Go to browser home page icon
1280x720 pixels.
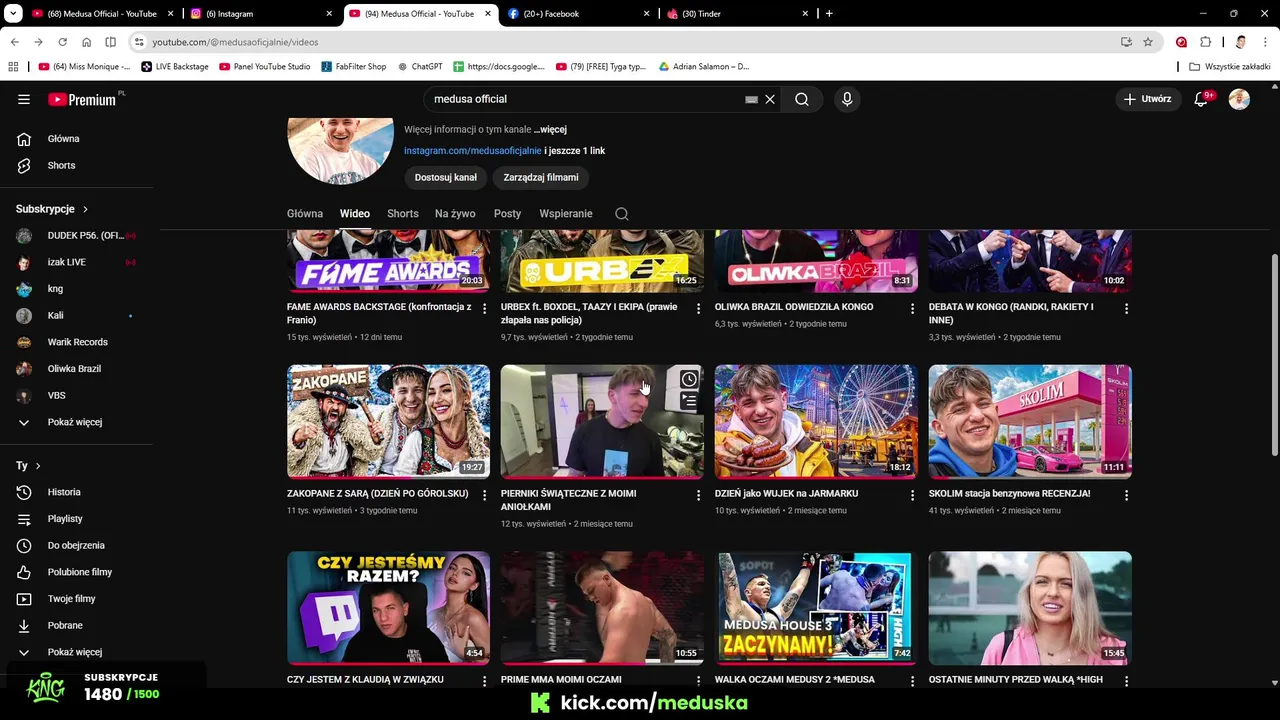point(86,42)
